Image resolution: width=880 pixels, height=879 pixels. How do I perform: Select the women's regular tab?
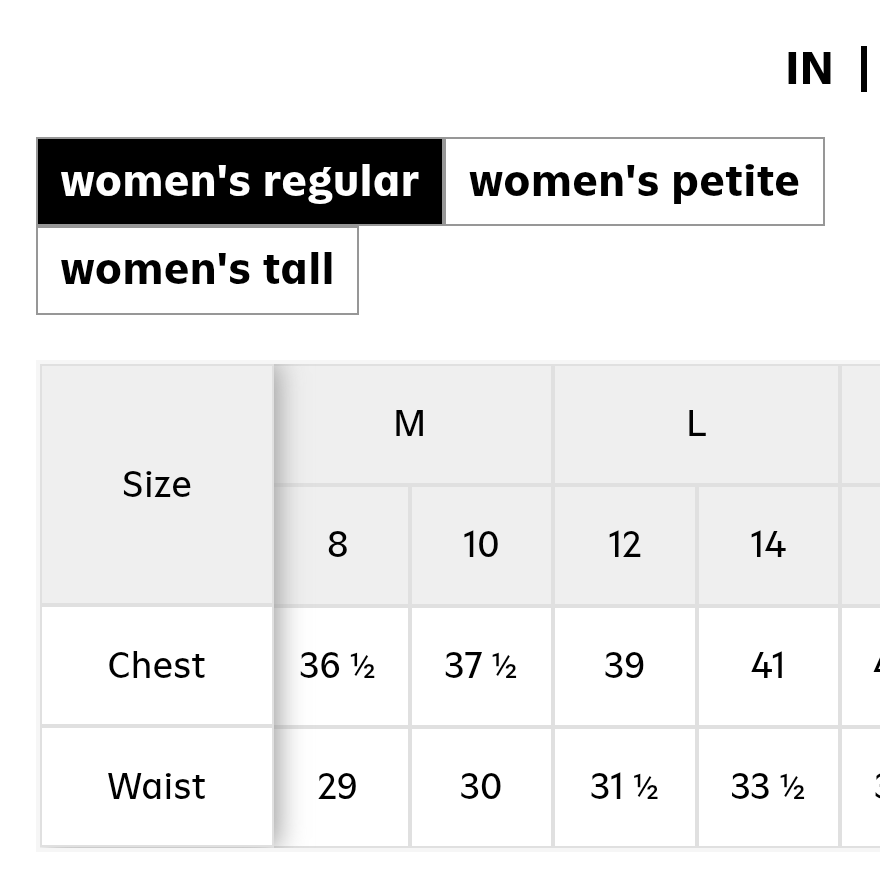pyautogui.click(x=240, y=182)
